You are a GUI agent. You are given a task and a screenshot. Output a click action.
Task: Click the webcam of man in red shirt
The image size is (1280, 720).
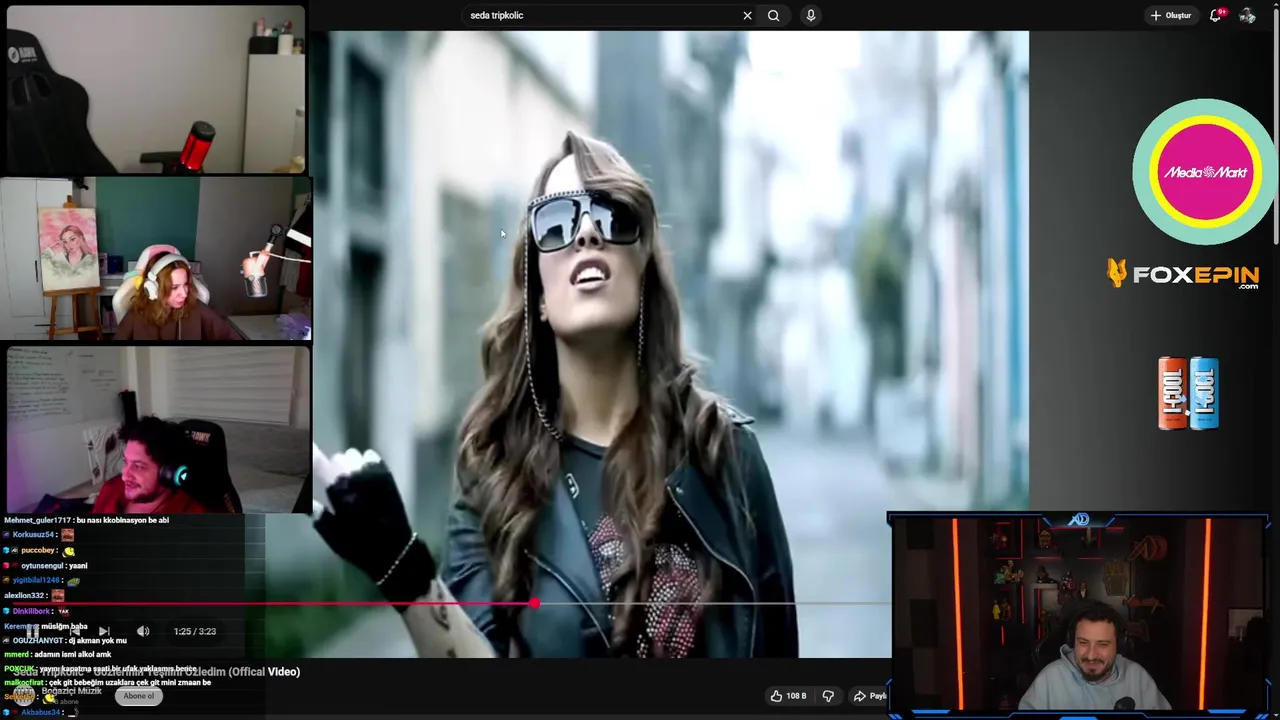click(158, 429)
